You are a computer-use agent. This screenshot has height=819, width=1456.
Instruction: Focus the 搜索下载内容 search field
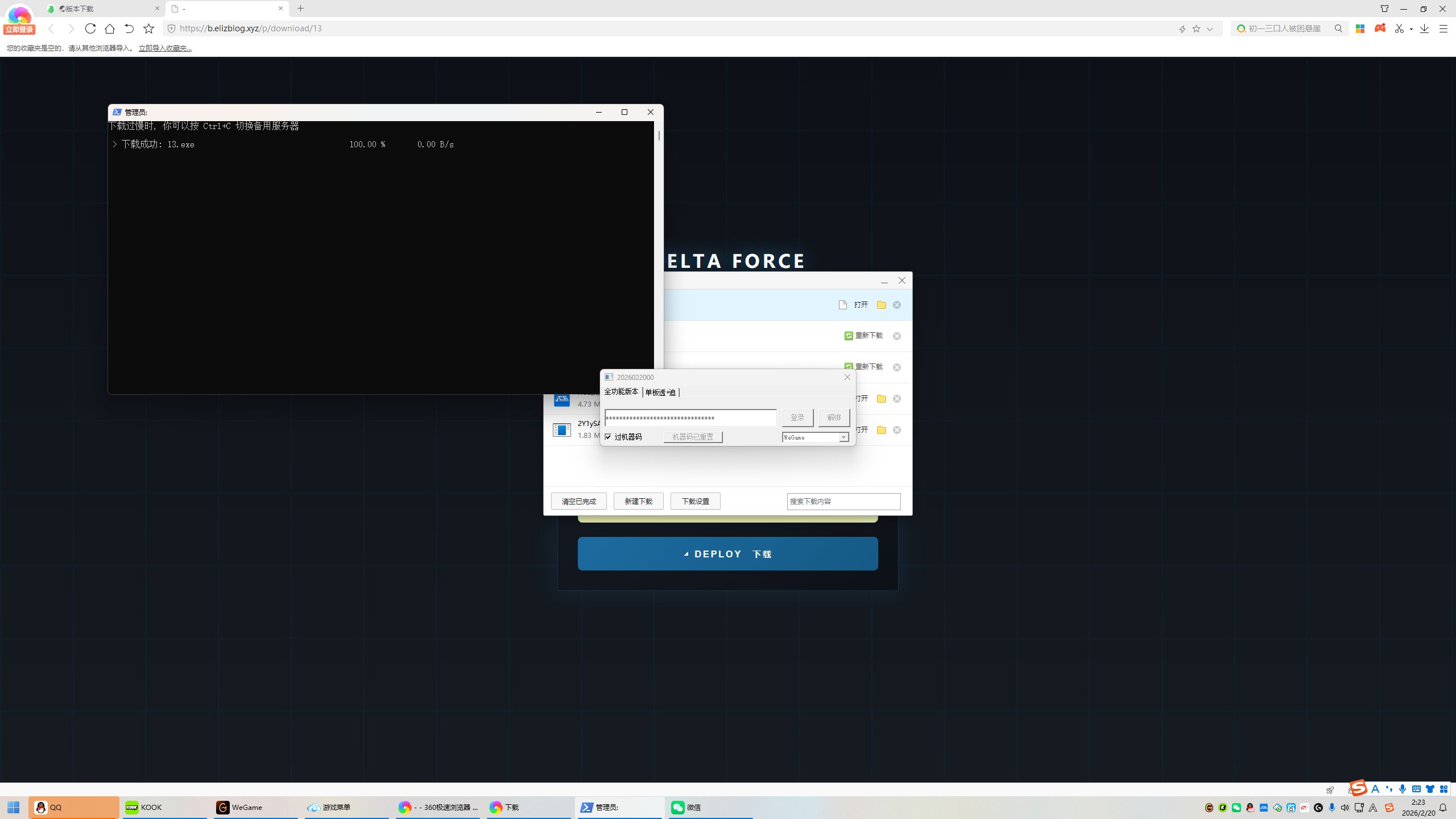click(843, 501)
